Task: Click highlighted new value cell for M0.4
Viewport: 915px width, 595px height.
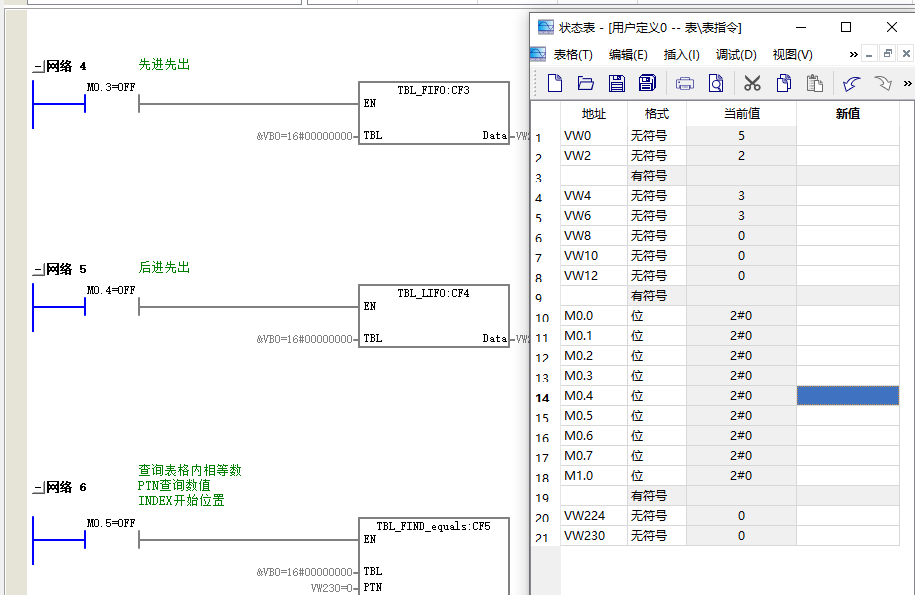Action: tap(848, 396)
